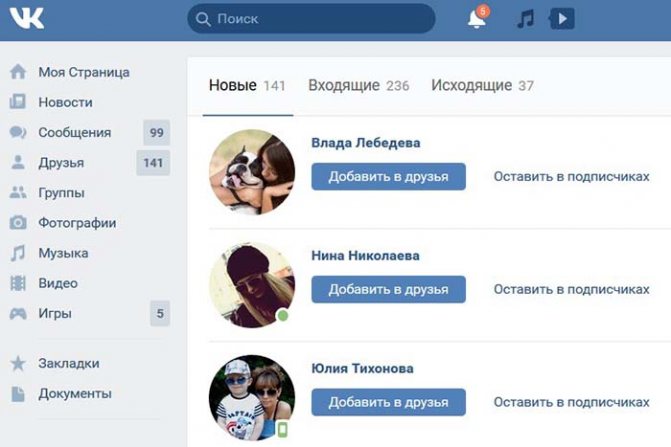The width and height of the screenshot is (671, 447).
Task: Add Юлия Тихонова to friends
Action: point(389,402)
